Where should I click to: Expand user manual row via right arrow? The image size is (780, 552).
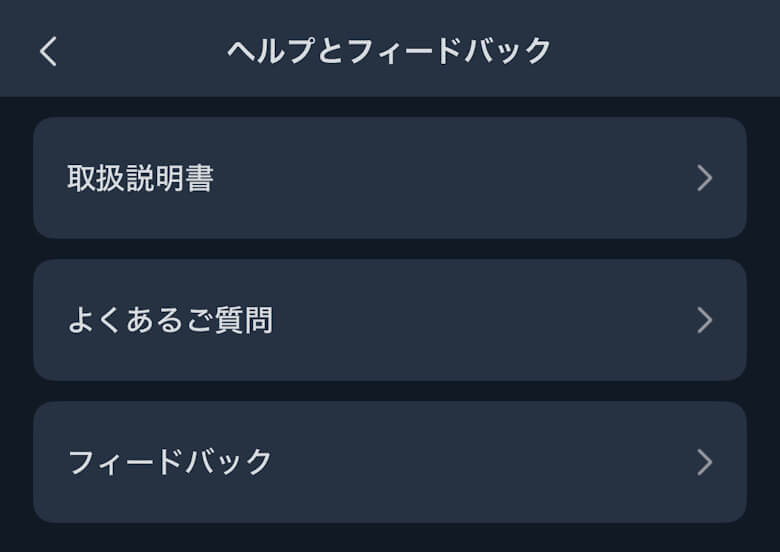coord(704,178)
